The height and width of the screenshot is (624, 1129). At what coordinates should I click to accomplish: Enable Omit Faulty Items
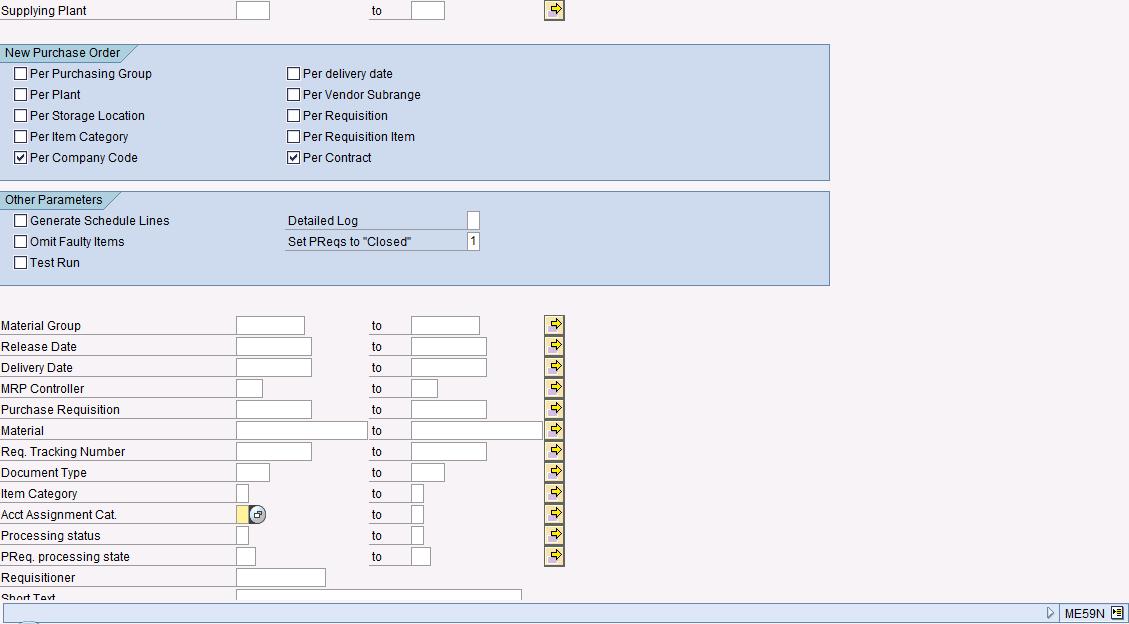[20, 241]
